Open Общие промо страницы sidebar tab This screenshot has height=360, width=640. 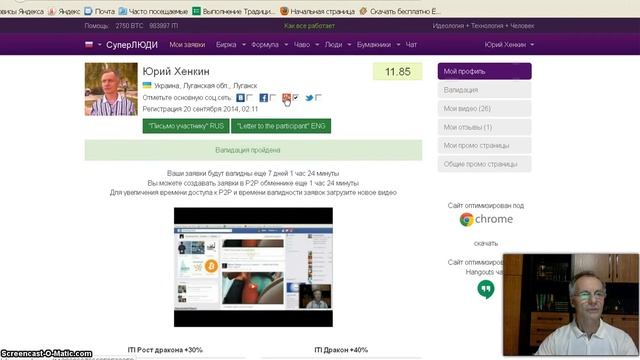[484, 164]
